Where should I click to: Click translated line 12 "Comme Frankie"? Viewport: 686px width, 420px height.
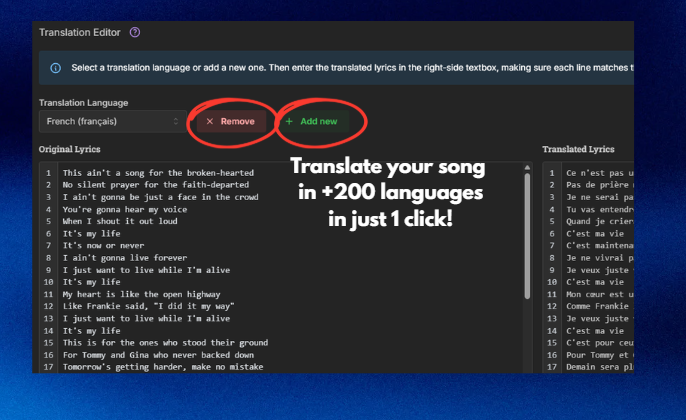point(599,306)
